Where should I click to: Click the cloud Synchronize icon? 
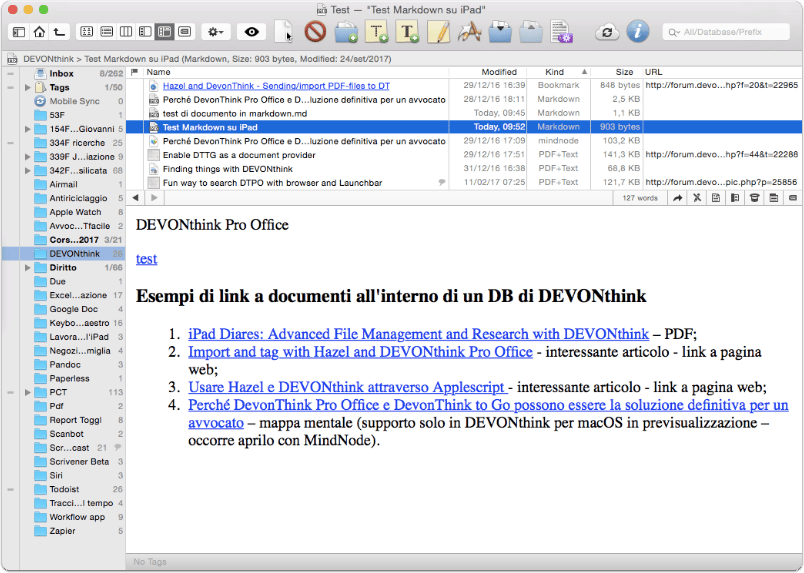[607, 32]
